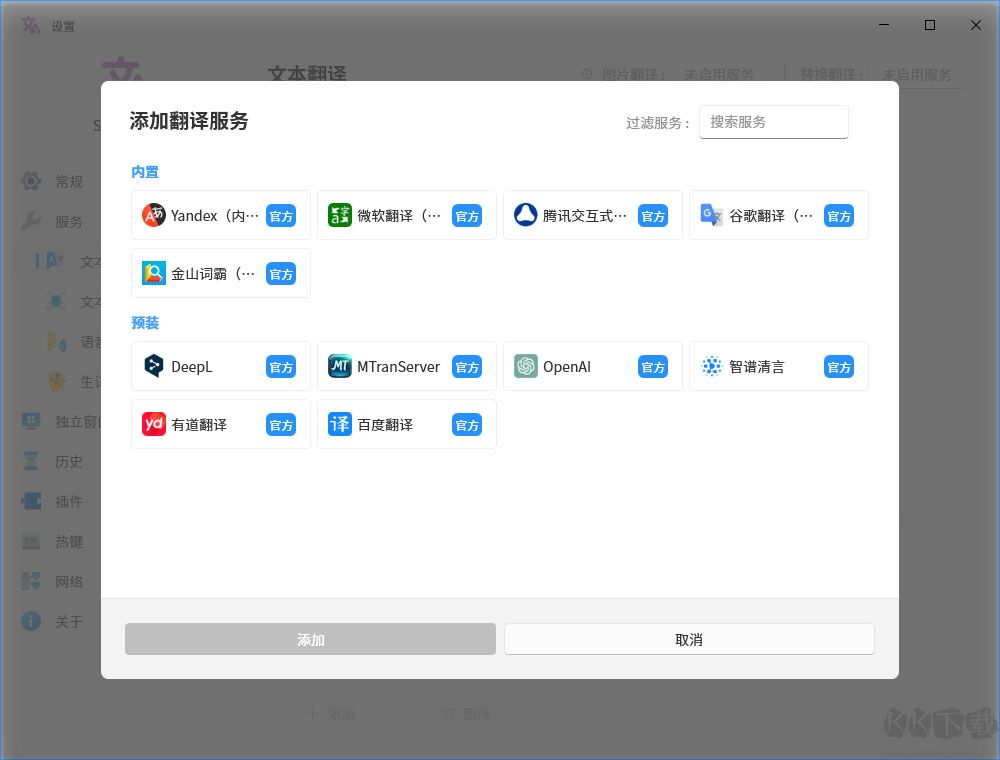1000x760 pixels.
Task: Choose the Microsoft Translate (微软翻译) icon
Action: (339, 216)
